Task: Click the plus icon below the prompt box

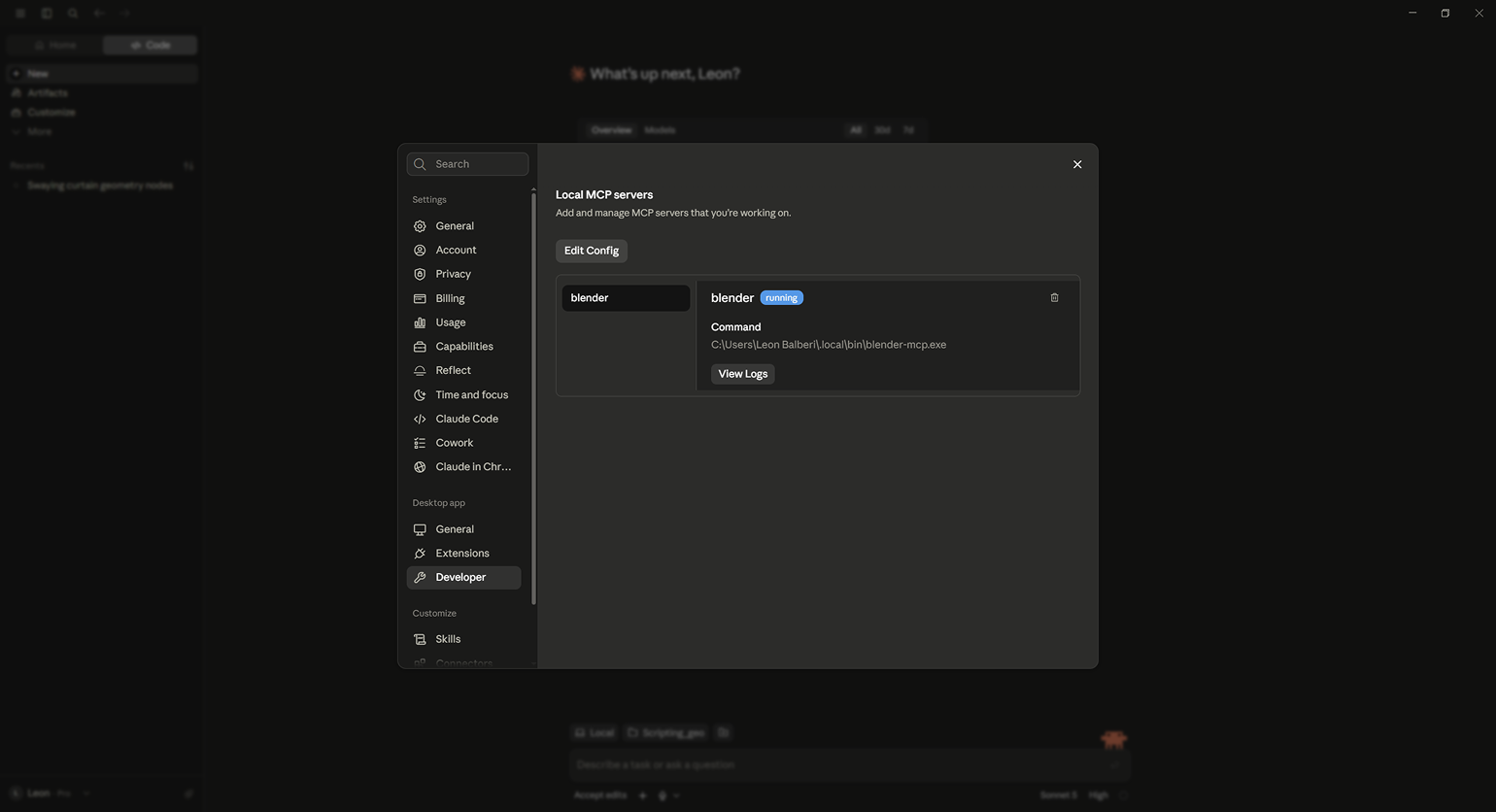Action: pyautogui.click(x=642, y=795)
